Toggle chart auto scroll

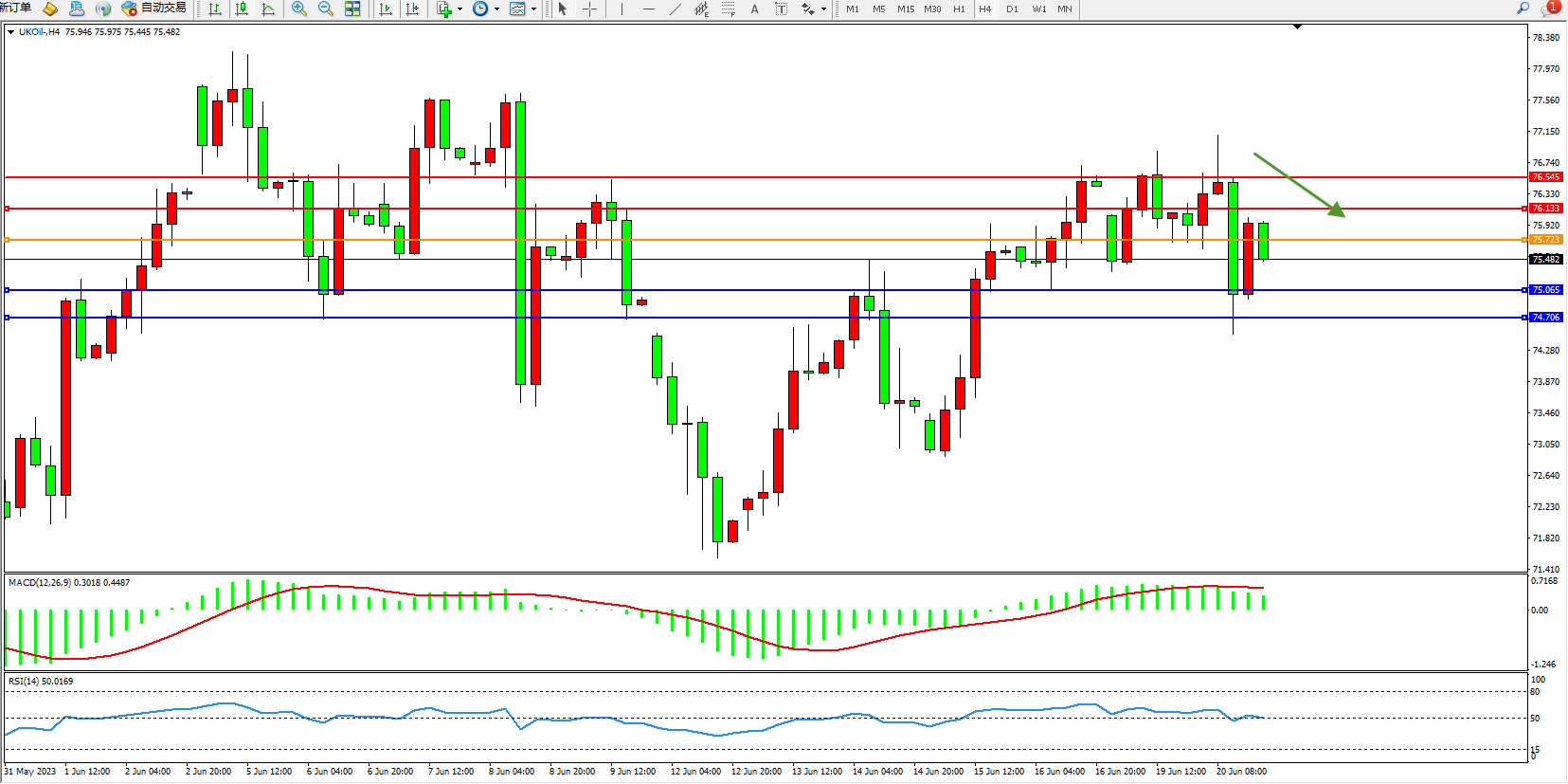(385, 9)
